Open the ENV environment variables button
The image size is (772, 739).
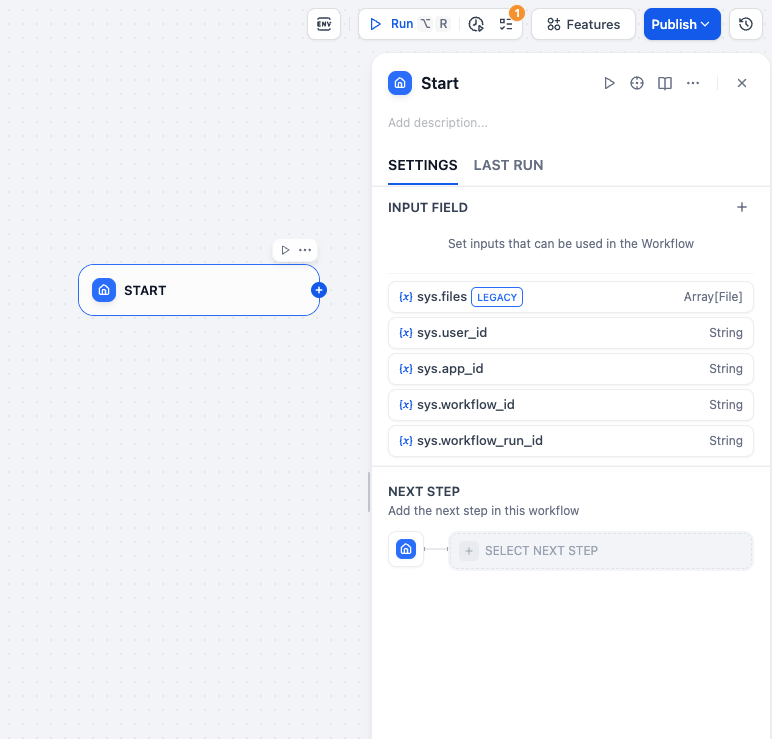[x=324, y=24]
